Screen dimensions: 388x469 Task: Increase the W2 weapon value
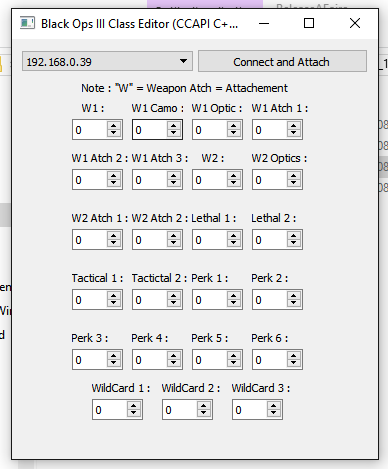(x=234, y=176)
